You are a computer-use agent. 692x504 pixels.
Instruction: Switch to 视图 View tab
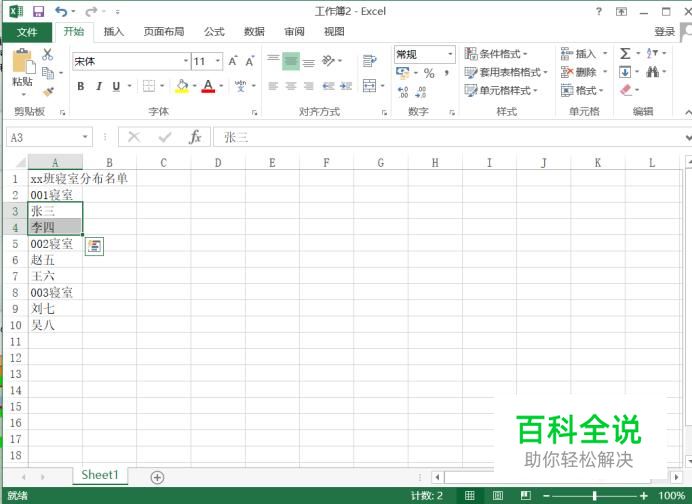334,31
